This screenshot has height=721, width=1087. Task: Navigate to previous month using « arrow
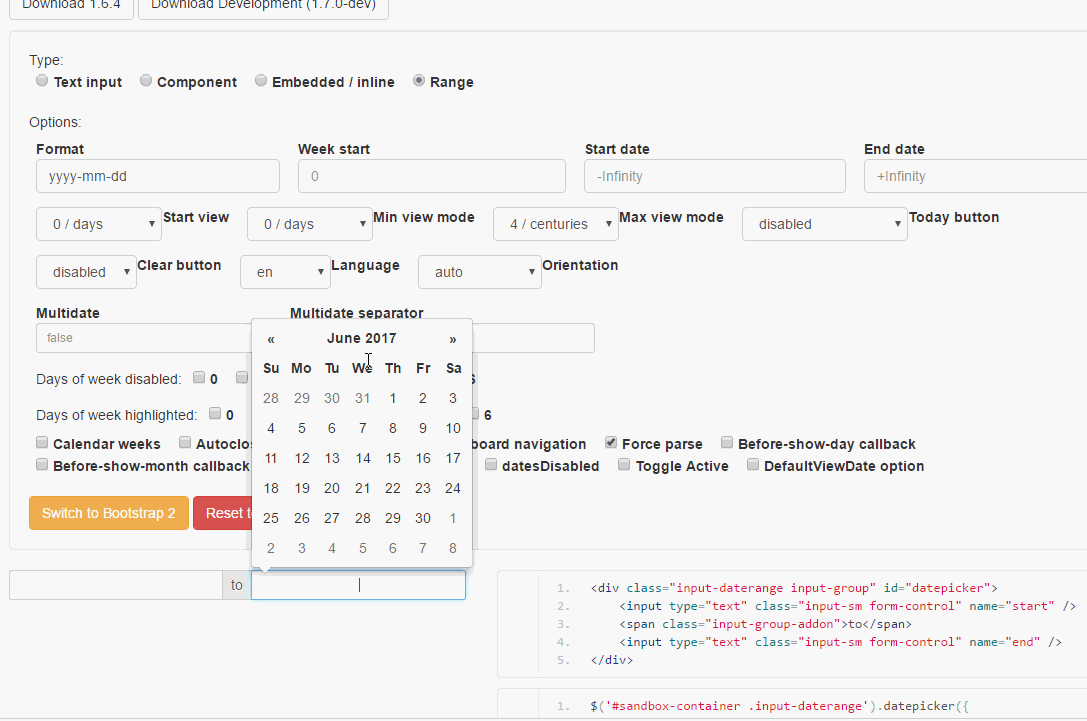(x=270, y=339)
